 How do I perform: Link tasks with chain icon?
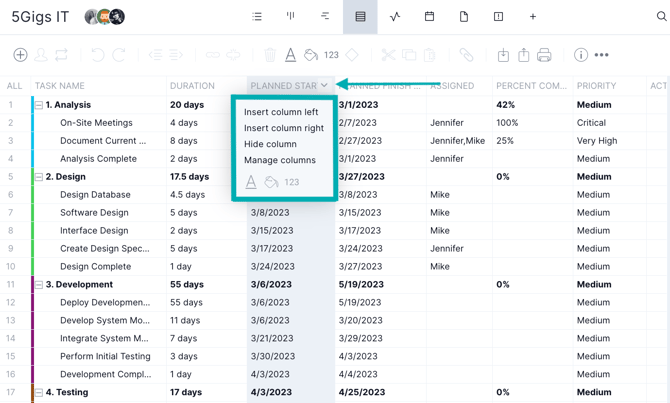pos(212,55)
